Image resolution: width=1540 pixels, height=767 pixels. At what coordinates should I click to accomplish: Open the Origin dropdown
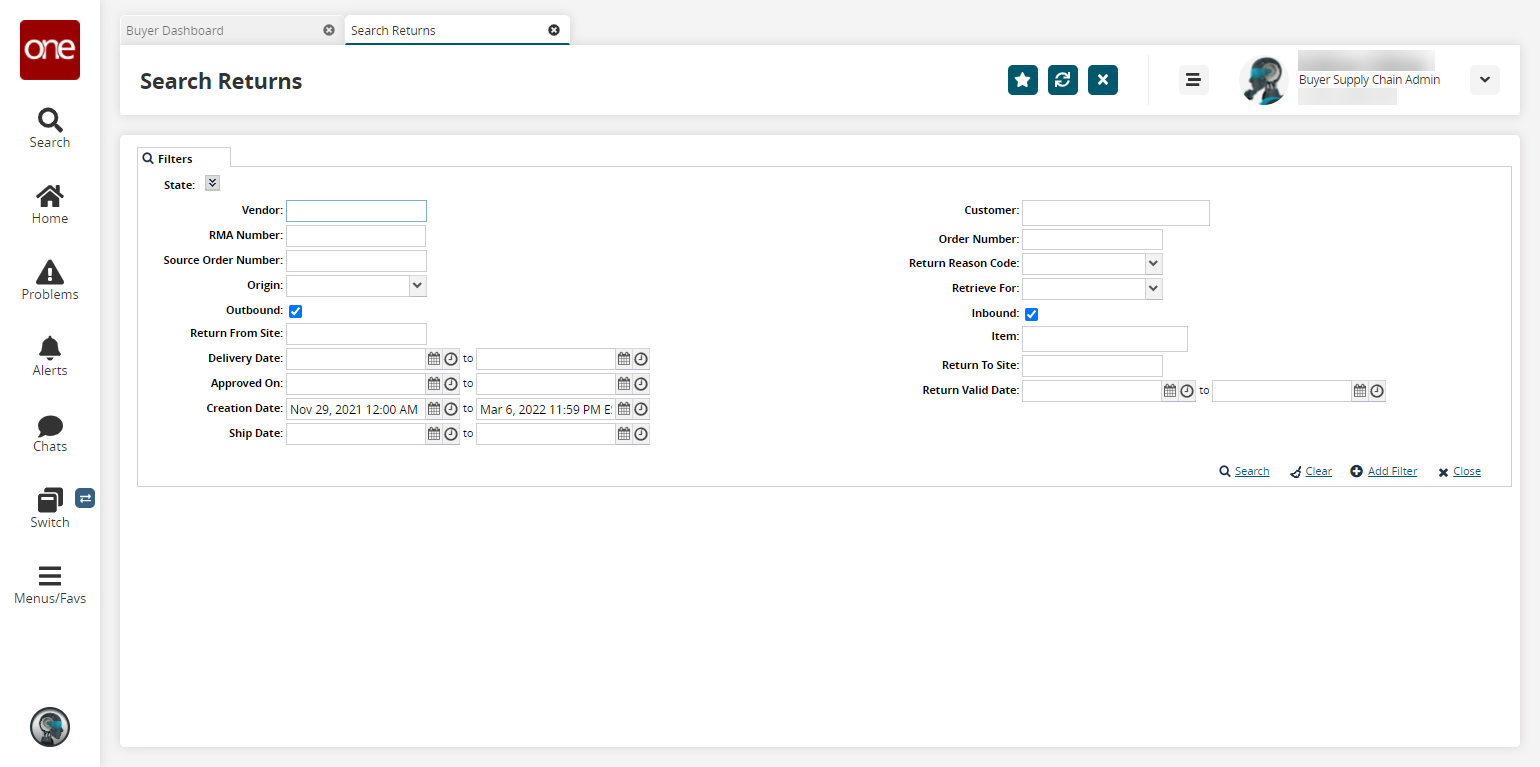point(417,286)
